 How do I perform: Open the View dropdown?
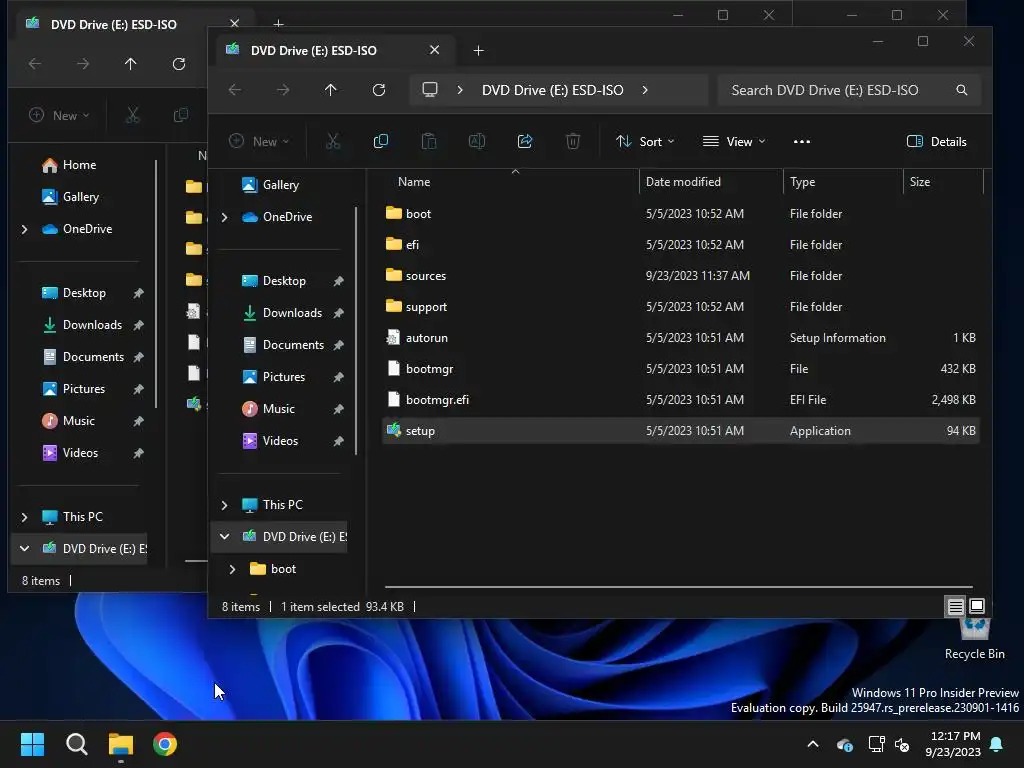tap(733, 141)
